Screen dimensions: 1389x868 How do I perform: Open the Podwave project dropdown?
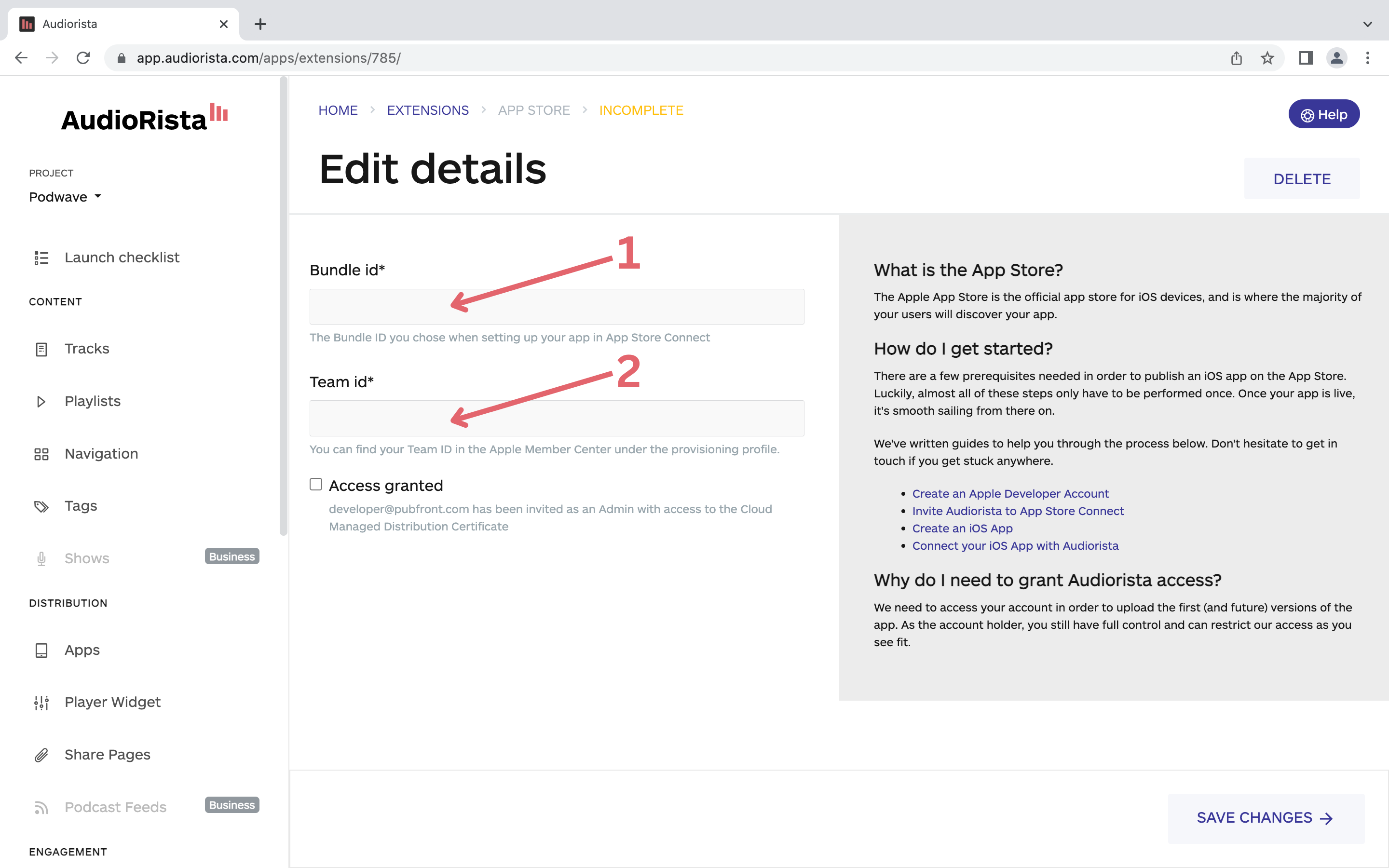click(65, 197)
